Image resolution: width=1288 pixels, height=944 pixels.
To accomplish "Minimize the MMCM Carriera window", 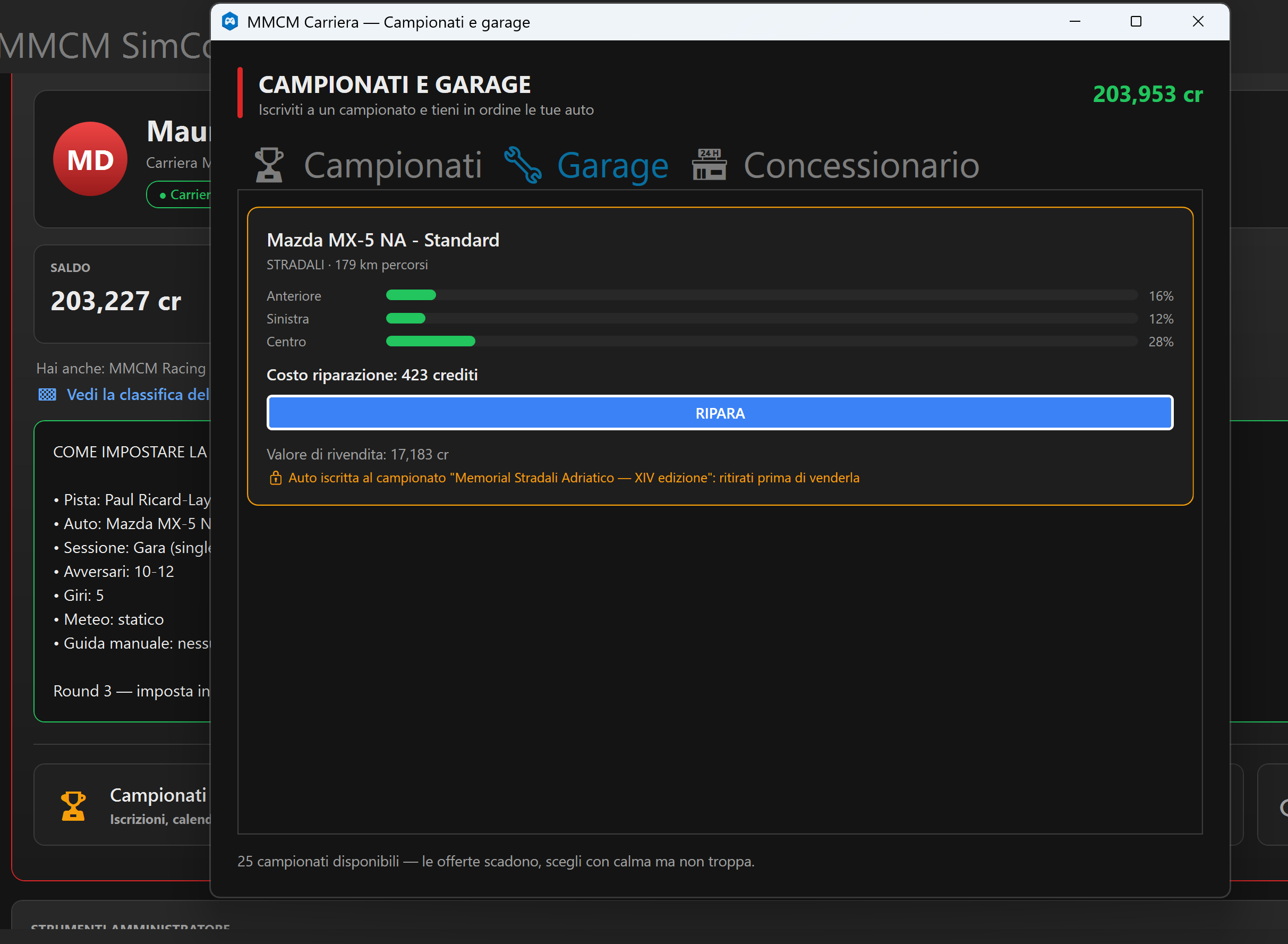I will point(1075,22).
